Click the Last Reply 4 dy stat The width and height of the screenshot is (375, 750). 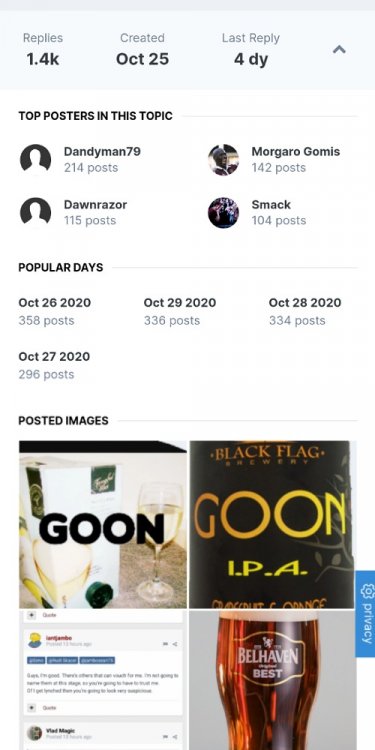[x=251, y=50]
